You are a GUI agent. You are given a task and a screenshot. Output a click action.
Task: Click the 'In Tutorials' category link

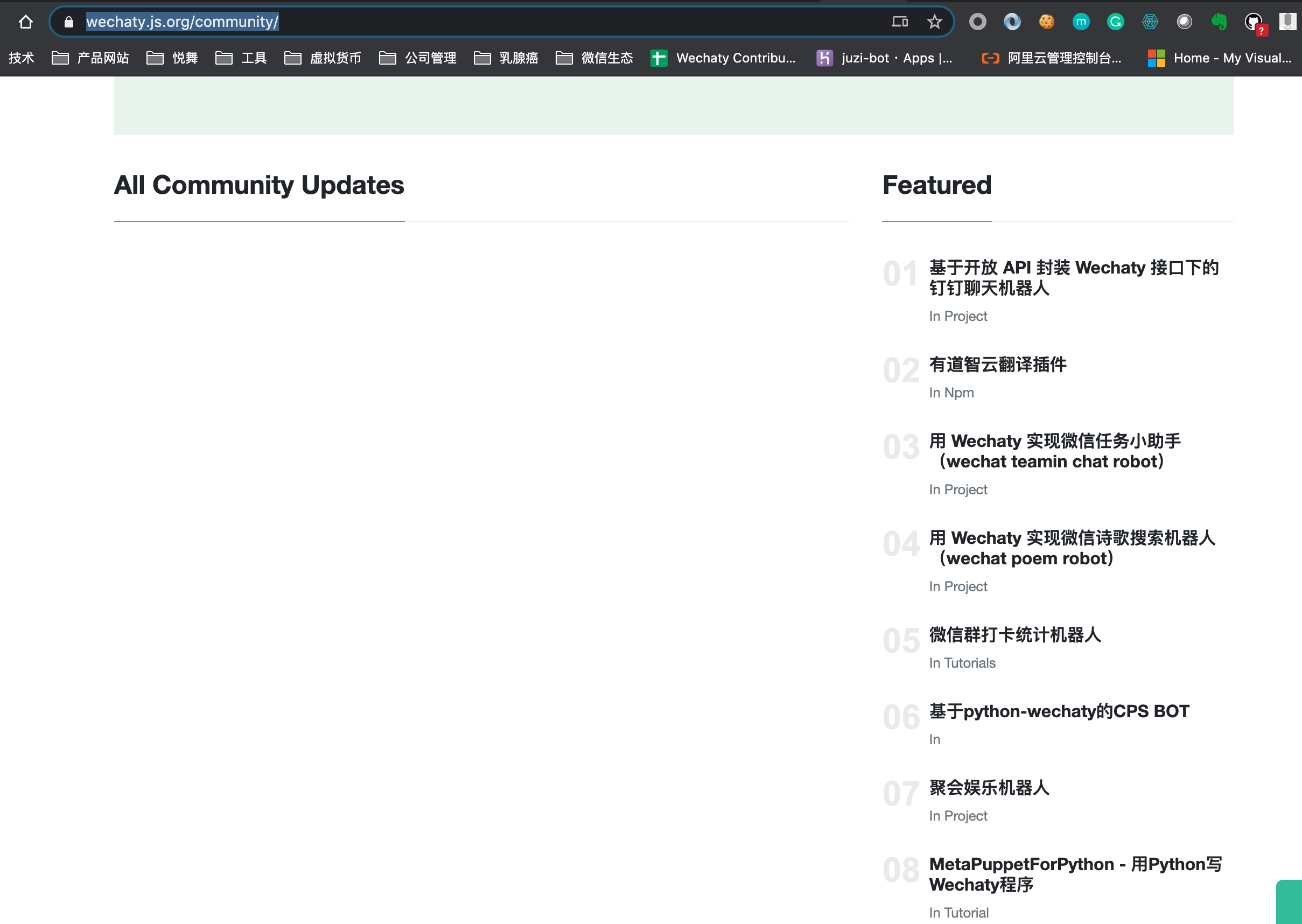962,663
